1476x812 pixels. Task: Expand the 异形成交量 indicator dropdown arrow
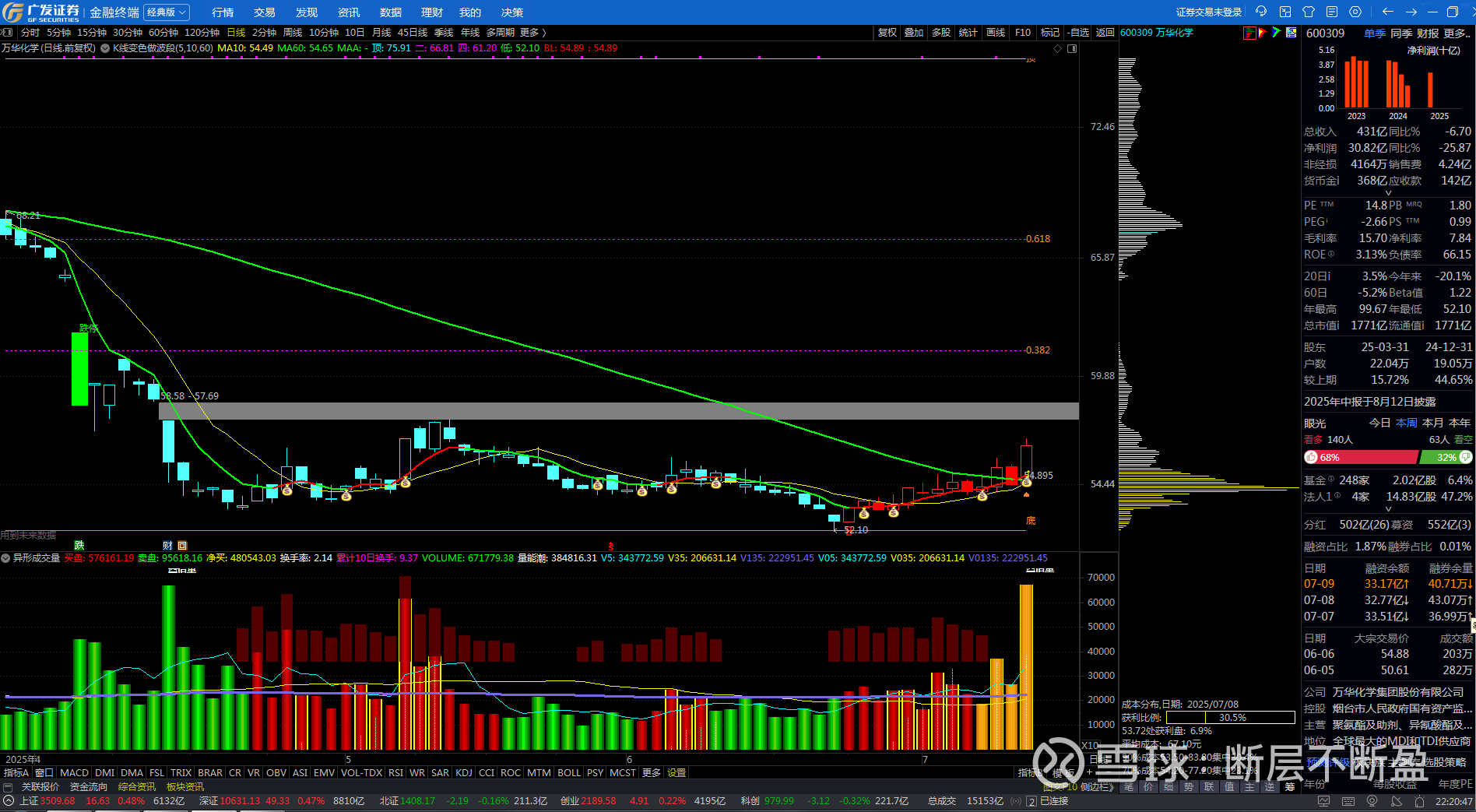5,558
